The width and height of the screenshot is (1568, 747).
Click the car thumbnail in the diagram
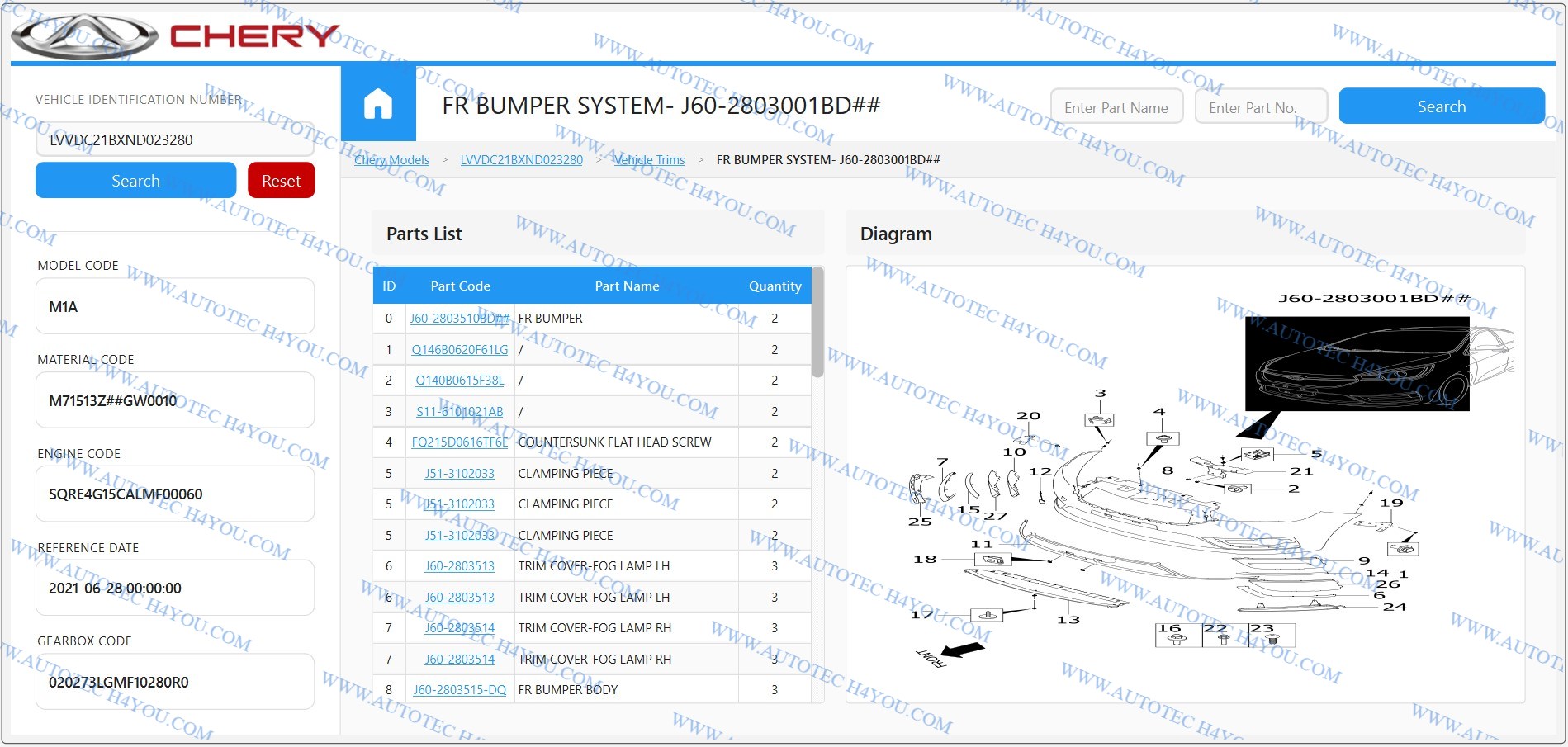[1357, 364]
